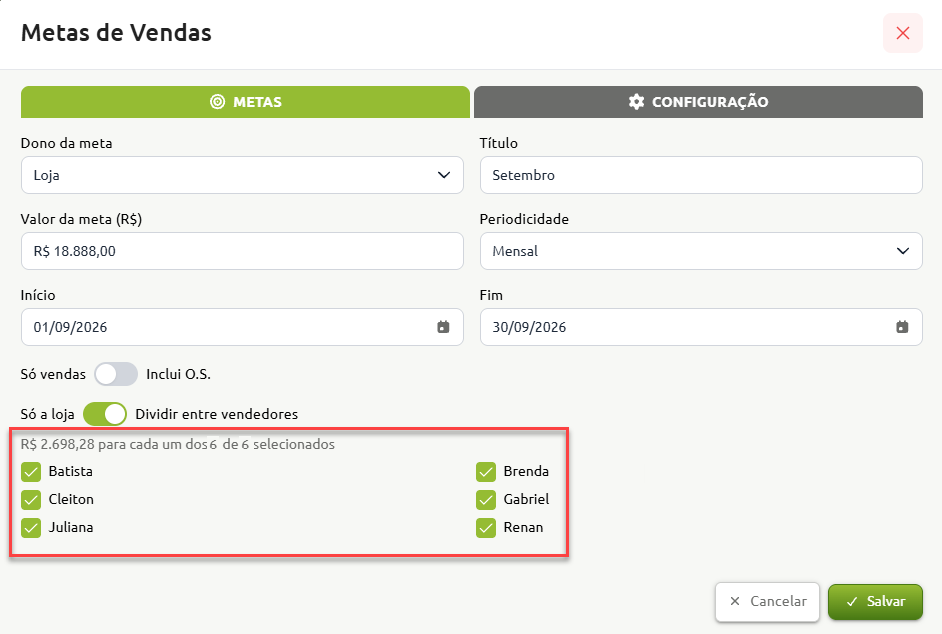The height and width of the screenshot is (634, 942).
Task: Click the Cancelar button
Action: [x=767, y=602]
